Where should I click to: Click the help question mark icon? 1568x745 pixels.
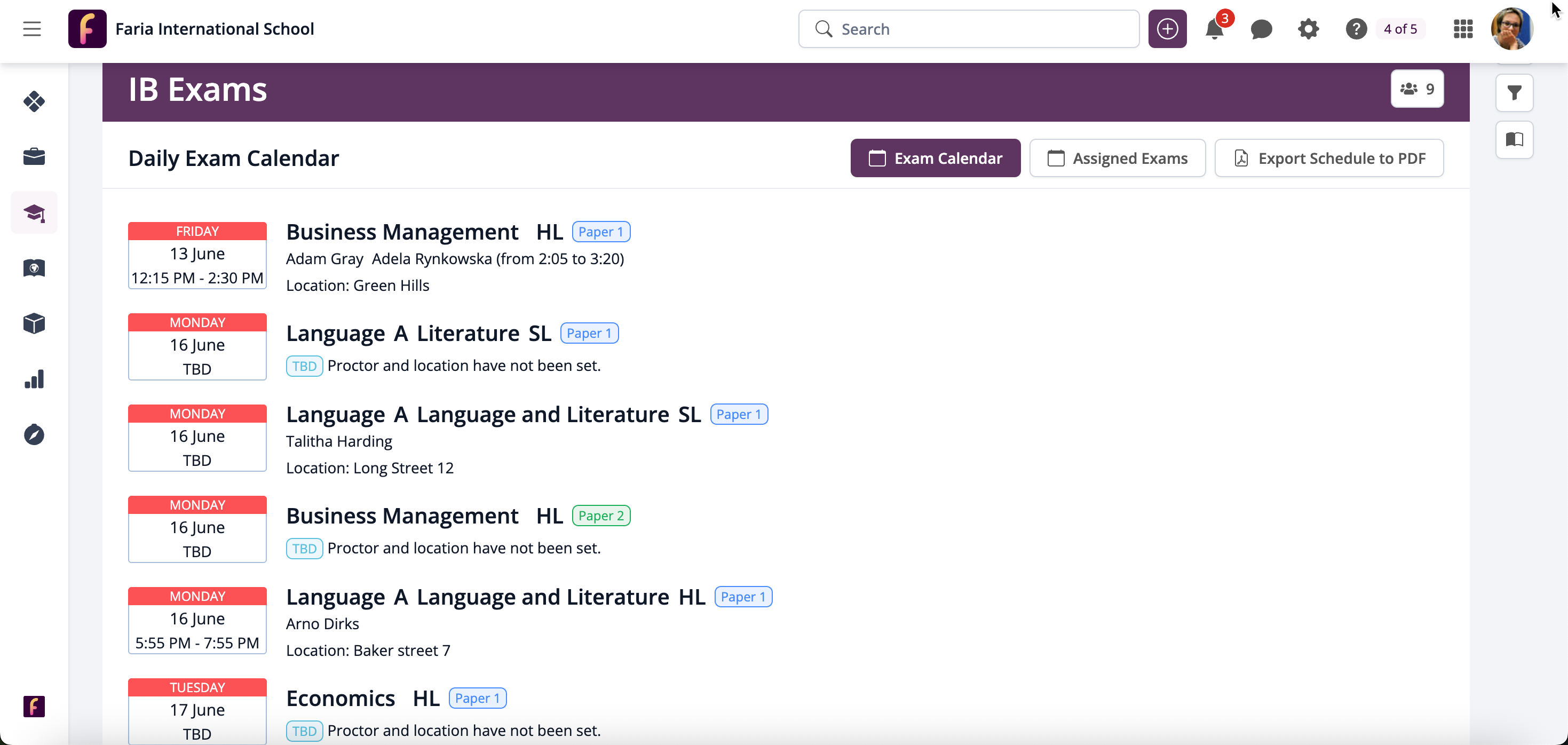(x=1356, y=29)
